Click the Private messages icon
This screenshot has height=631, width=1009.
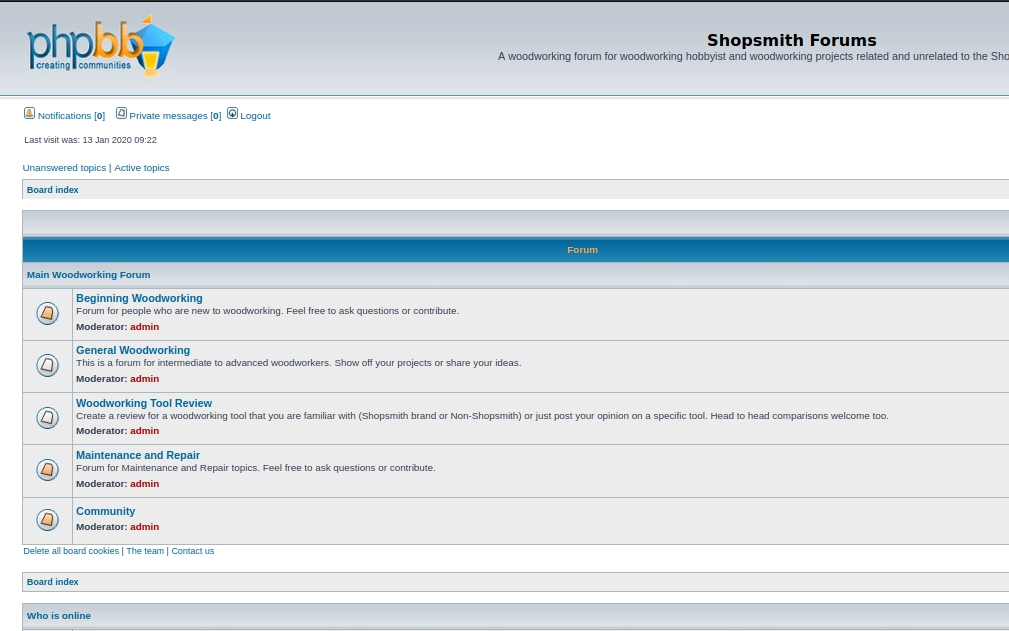pyautogui.click(x=121, y=113)
